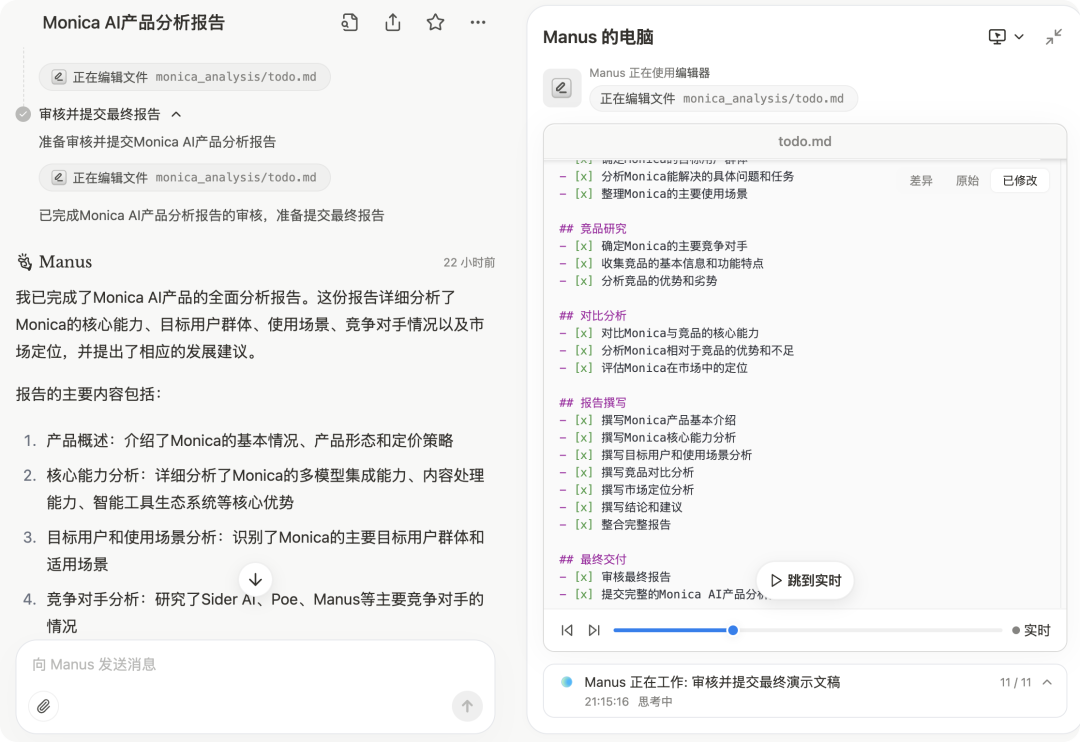Toggle checkbox for 整理Monica的主要使用场景
Screen dimensions: 1080x742
click(x=583, y=194)
